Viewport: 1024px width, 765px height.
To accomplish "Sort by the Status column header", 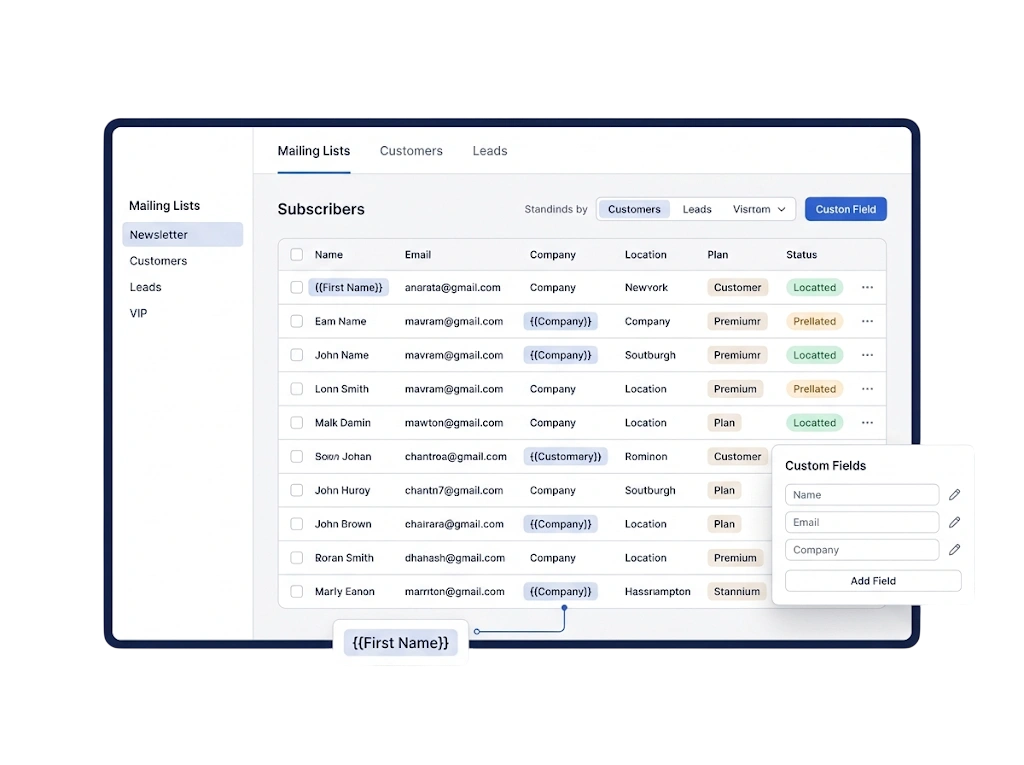I will 801,255.
